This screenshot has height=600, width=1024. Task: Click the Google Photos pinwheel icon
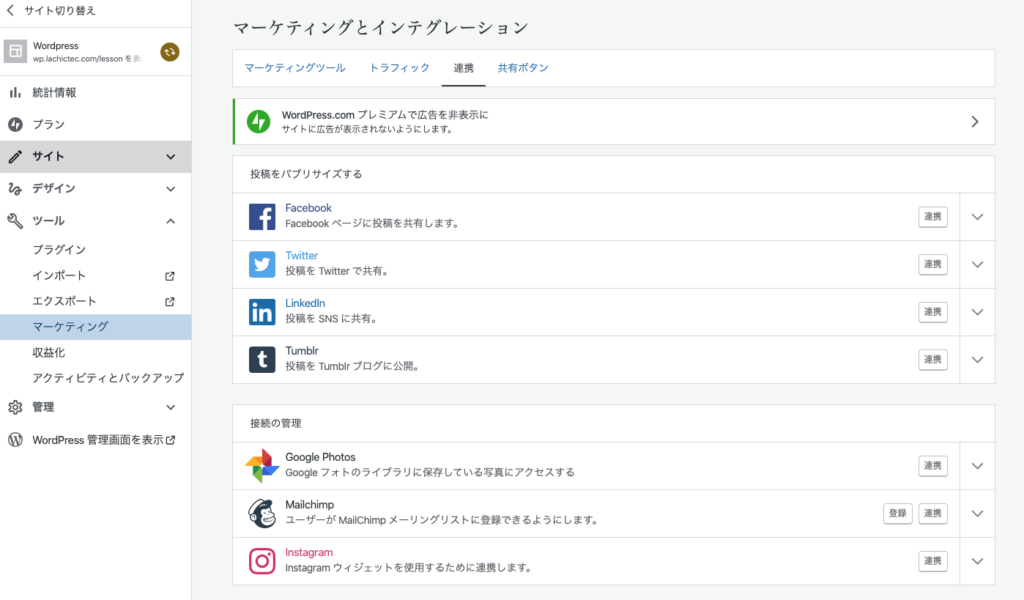[x=262, y=466]
